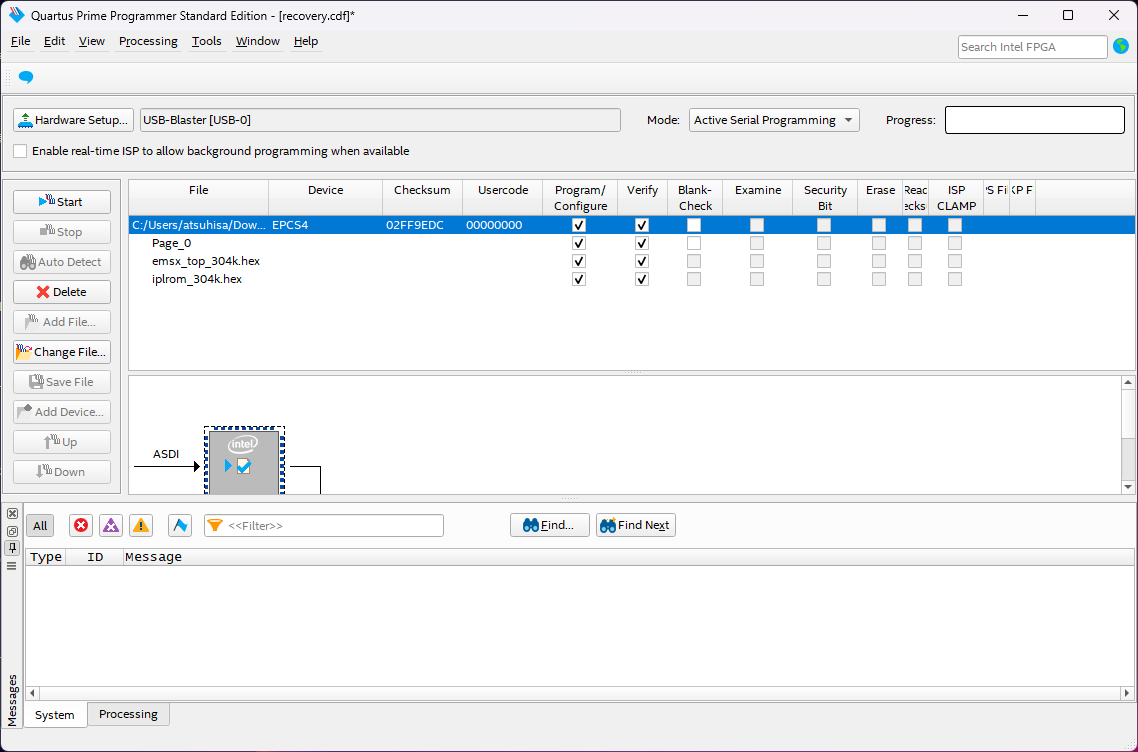Click Find Next button
This screenshot has width=1138, height=752.
pos(636,525)
